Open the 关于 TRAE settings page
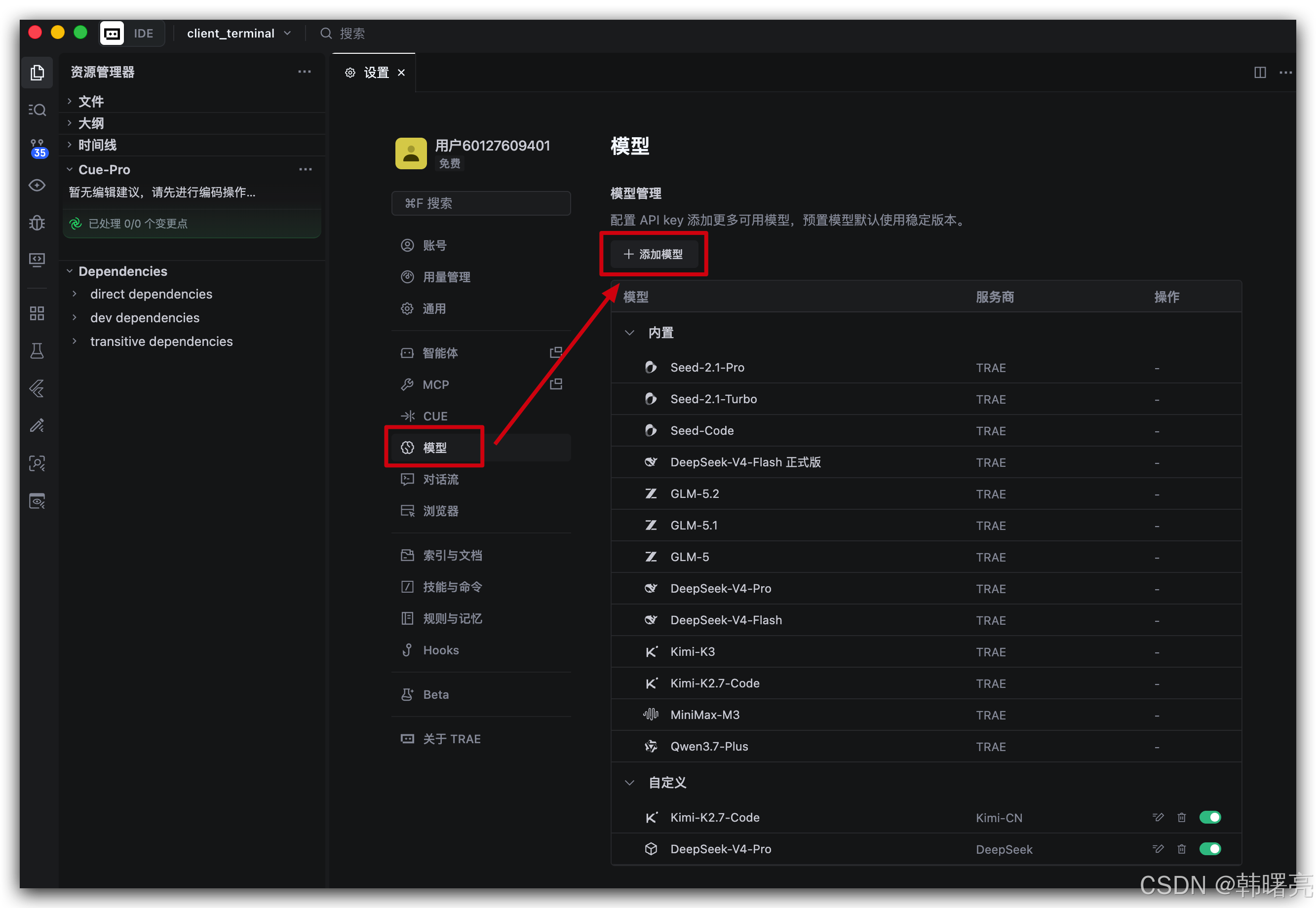 point(481,738)
